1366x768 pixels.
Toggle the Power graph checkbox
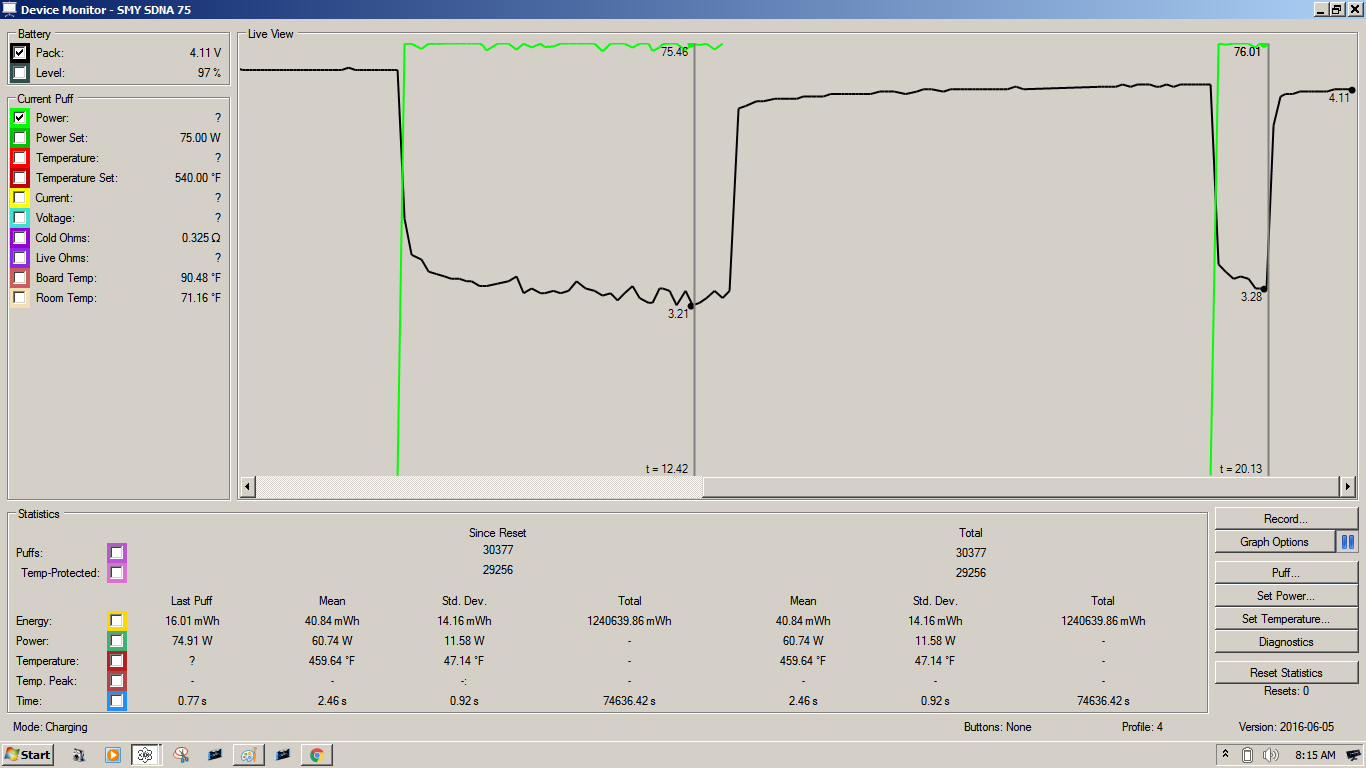20,118
